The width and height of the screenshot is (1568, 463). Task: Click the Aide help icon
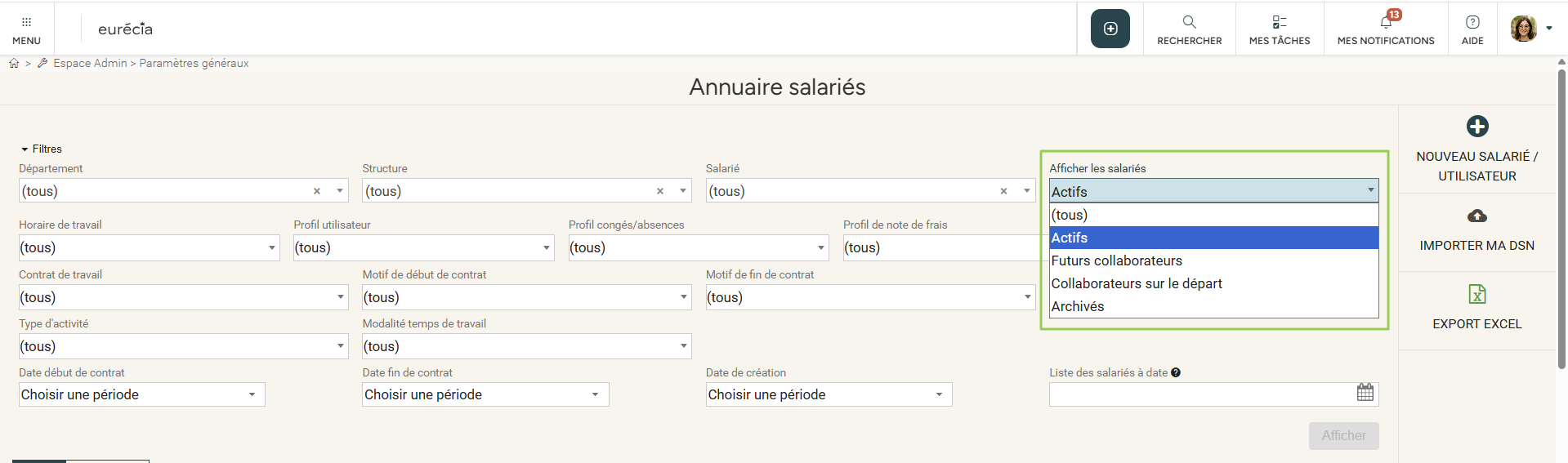(1472, 22)
